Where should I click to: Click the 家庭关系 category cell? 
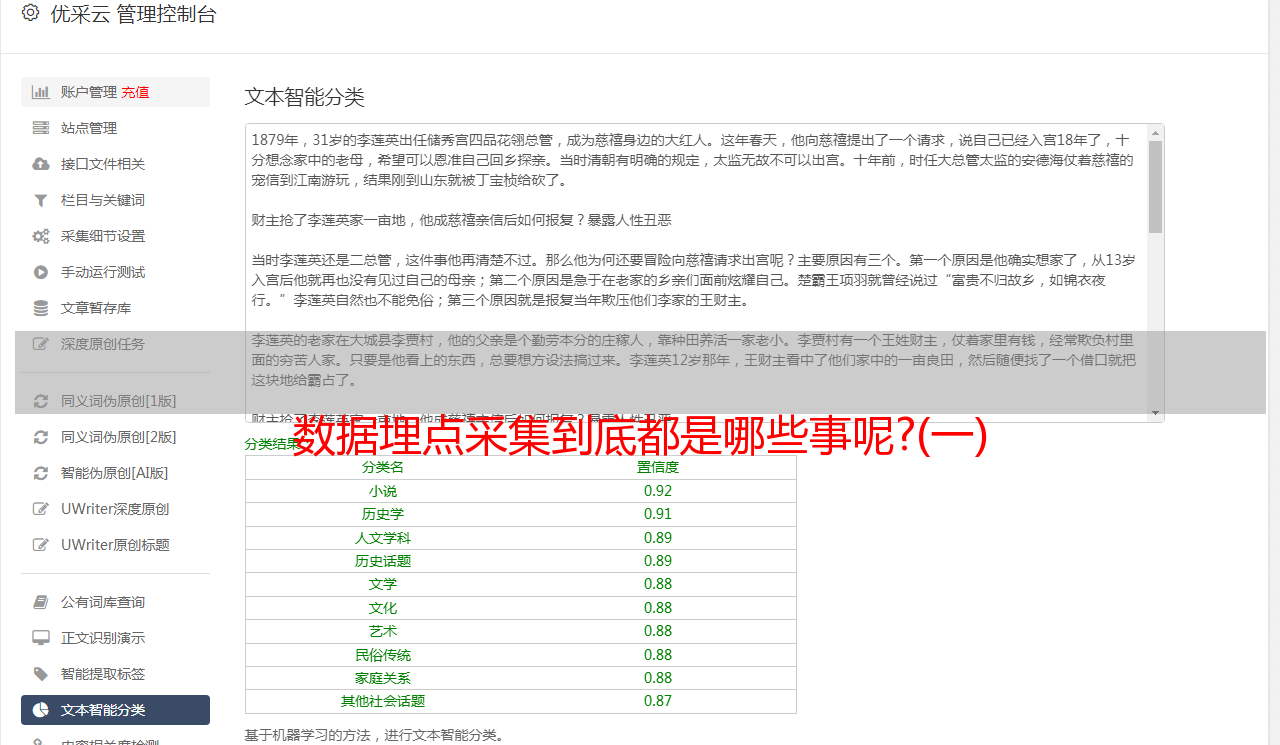[x=383, y=678]
